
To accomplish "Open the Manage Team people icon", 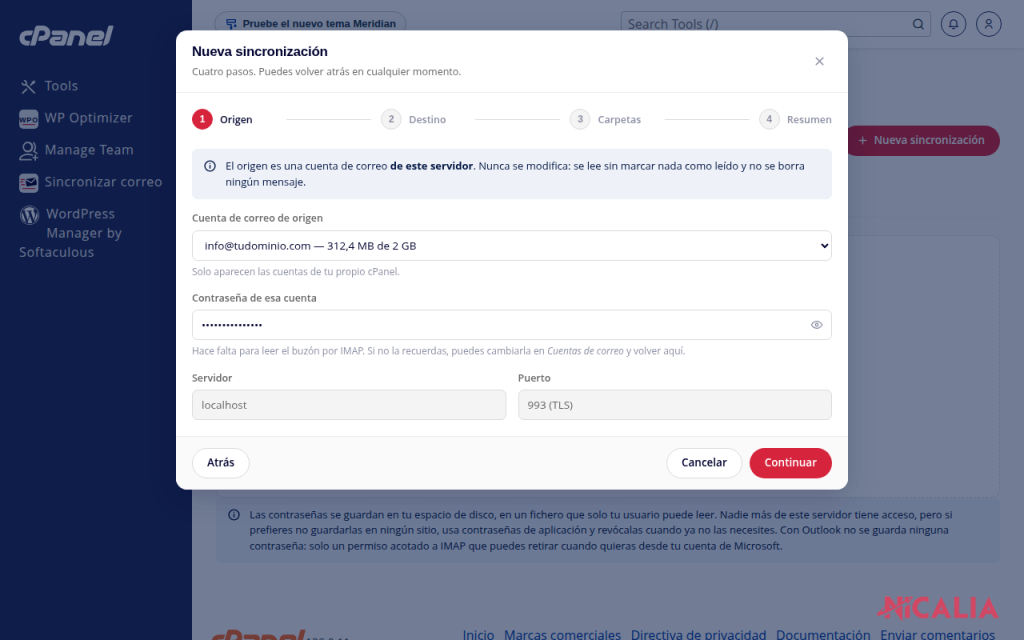I will [28, 151].
